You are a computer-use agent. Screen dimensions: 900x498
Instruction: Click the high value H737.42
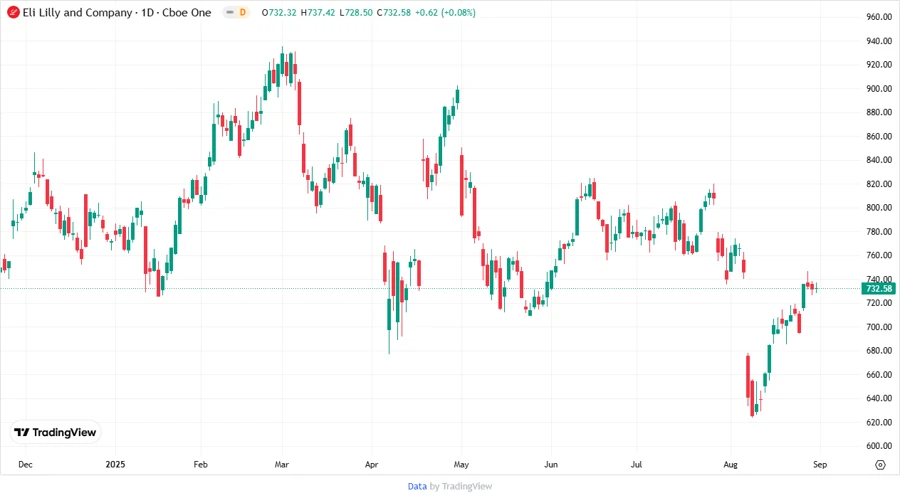tap(318, 13)
